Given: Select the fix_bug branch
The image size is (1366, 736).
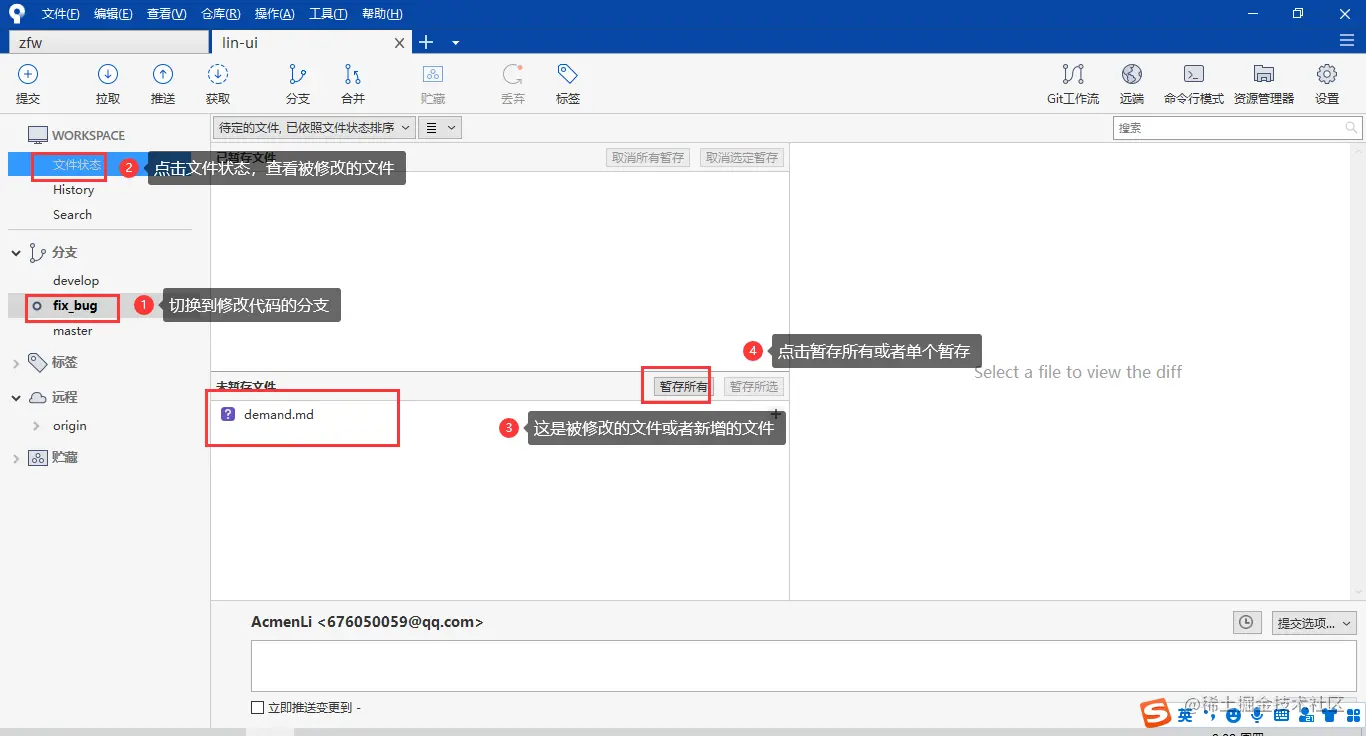Looking at the screenshot, I should pyautogui.click(x=75, y=306).
